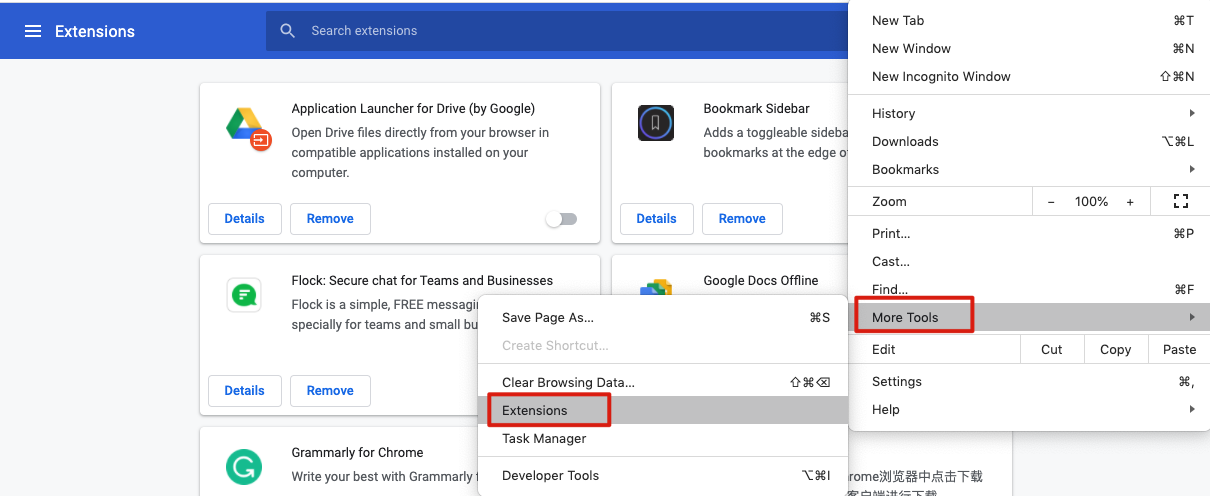This screenshot has height=496, width=1210.
Task: Click the search magnifier icon
Action: 288,31
